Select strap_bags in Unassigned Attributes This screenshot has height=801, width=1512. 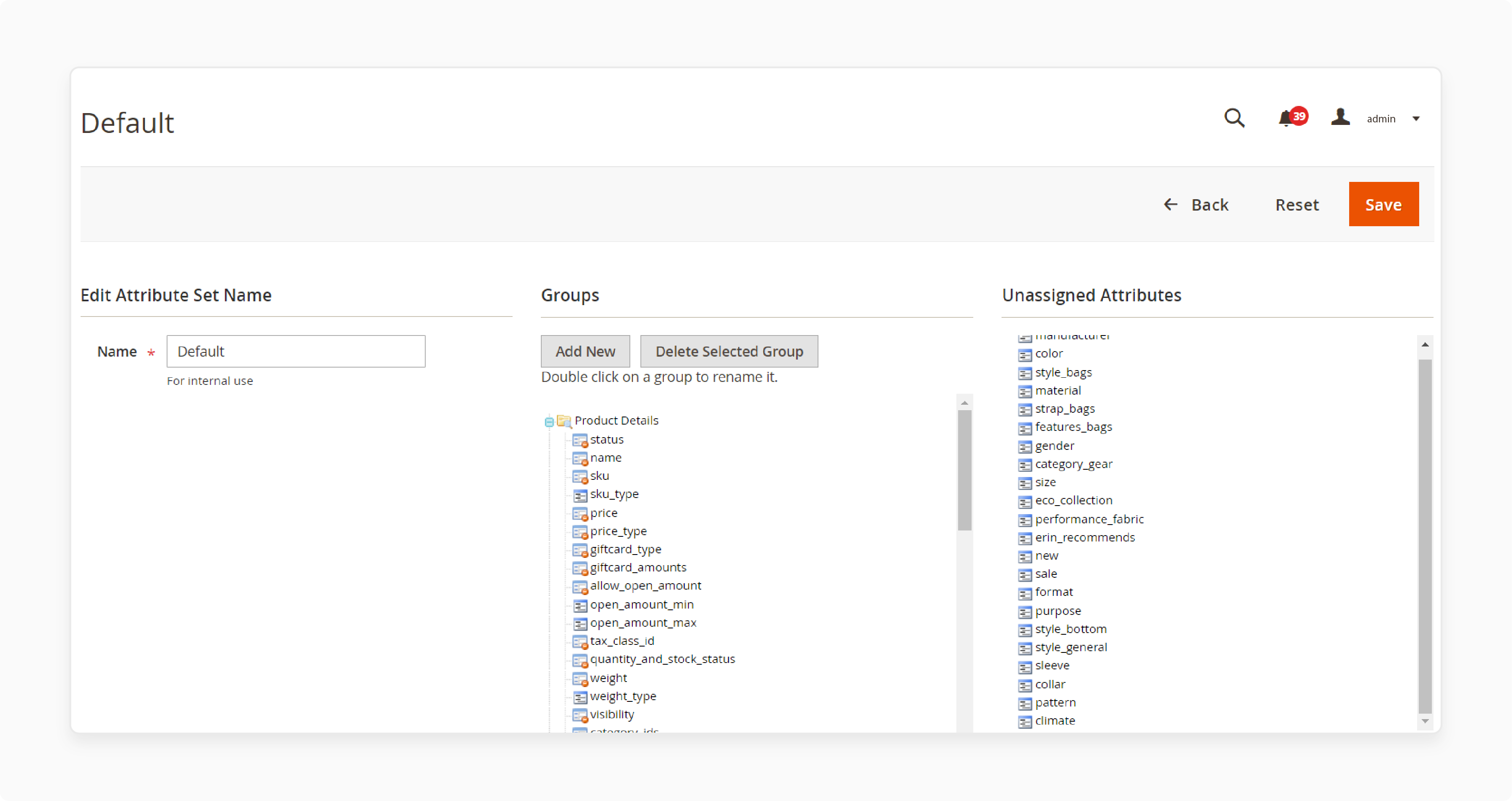point(1065,409)
